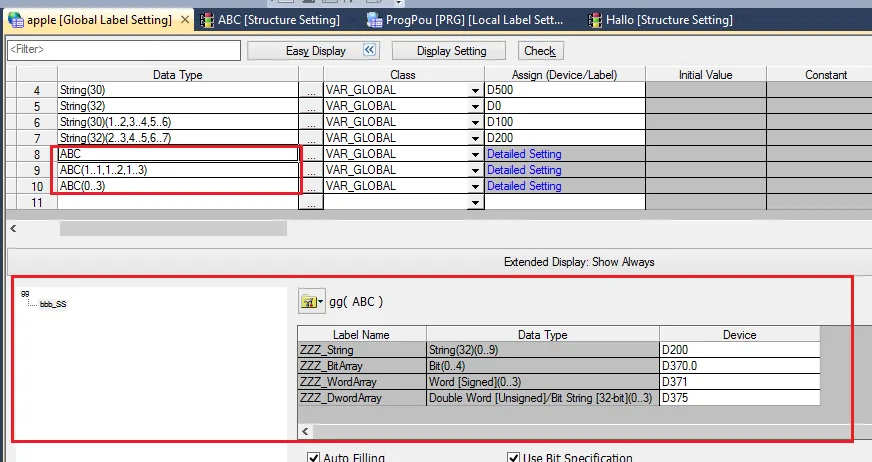Click data type browse button for String(32) row 5
This screenshot has height=462, width=872.
point(311,106)
